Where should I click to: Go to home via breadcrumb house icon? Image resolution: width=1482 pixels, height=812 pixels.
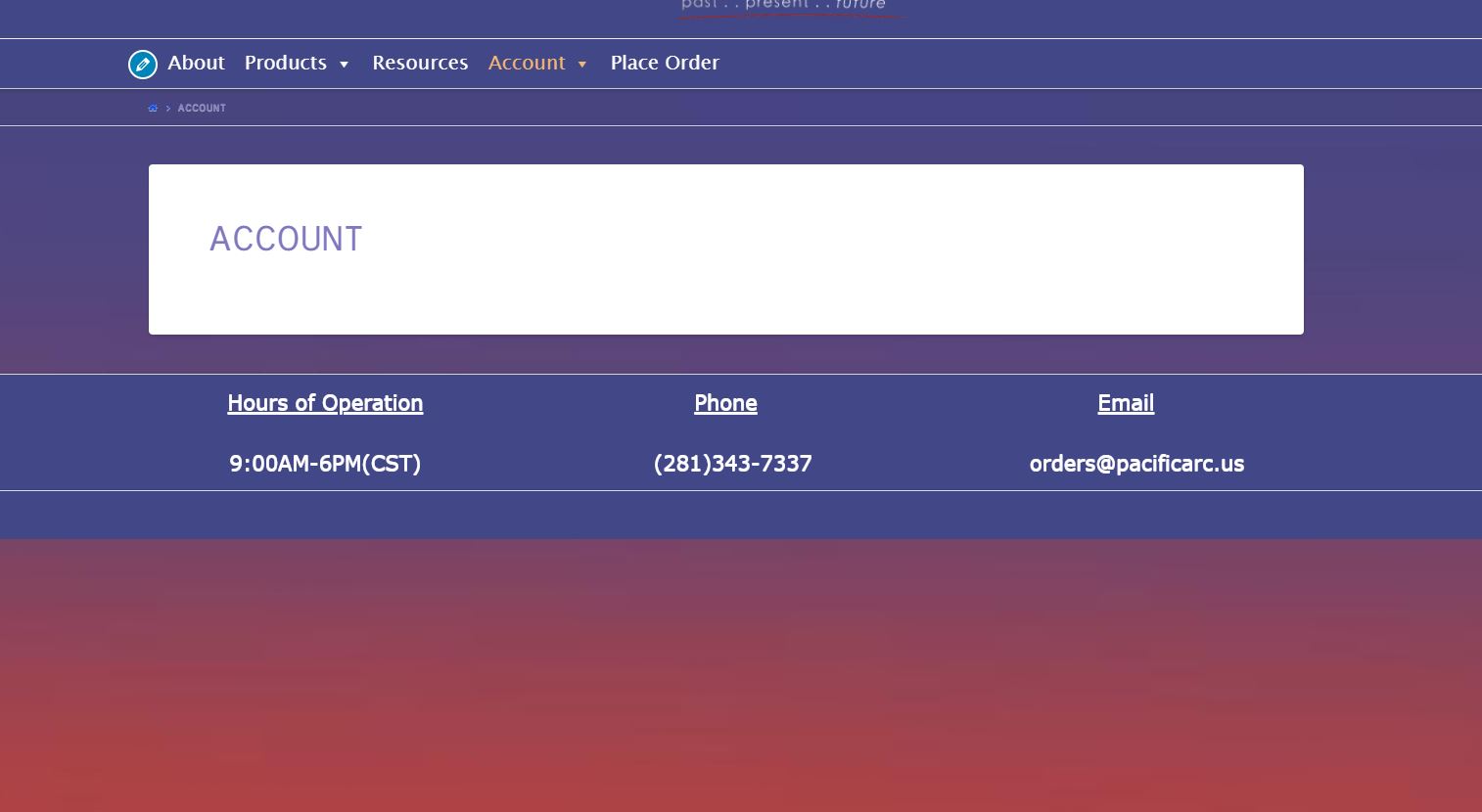[x=153, y=109]
